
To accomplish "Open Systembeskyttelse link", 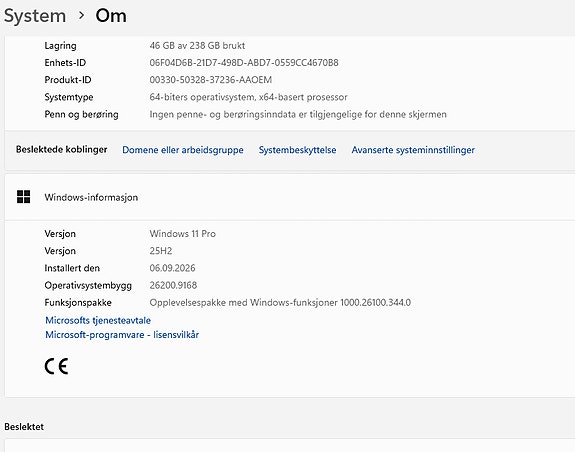I will click(x=297, y=150).
